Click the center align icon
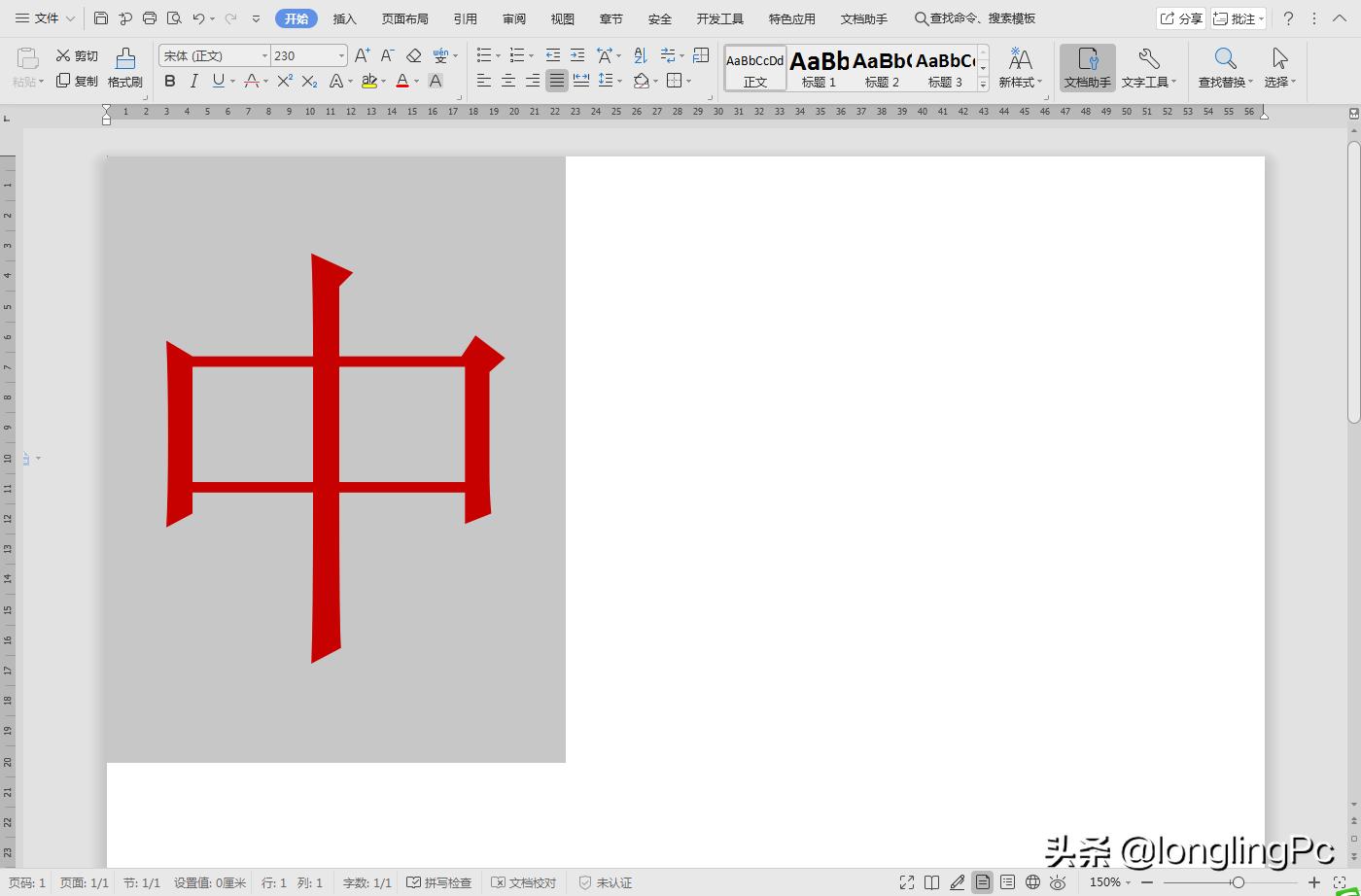 (507, 82)
